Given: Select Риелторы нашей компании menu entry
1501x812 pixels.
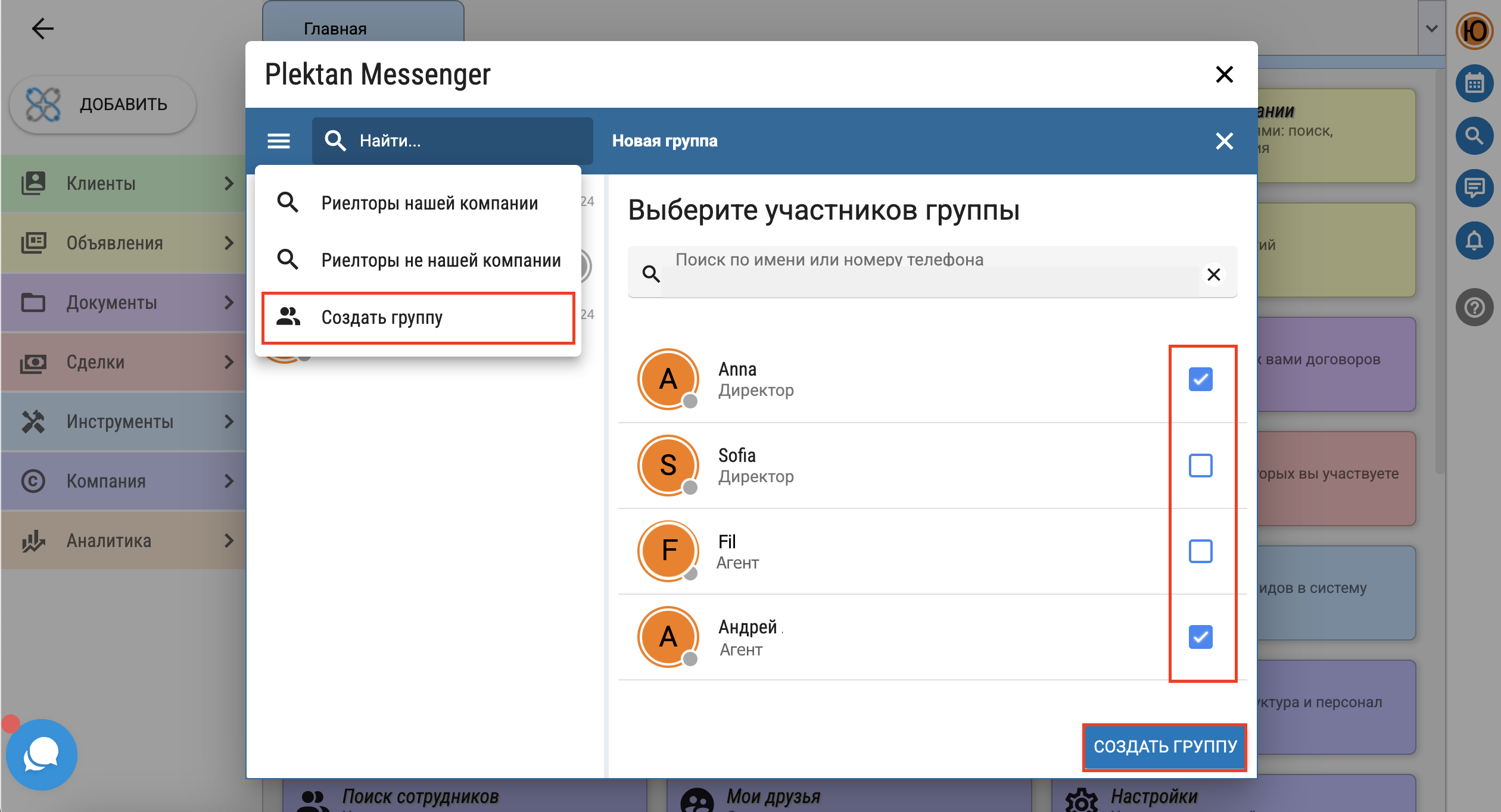Looking at the screenshot, I should 418,203.
